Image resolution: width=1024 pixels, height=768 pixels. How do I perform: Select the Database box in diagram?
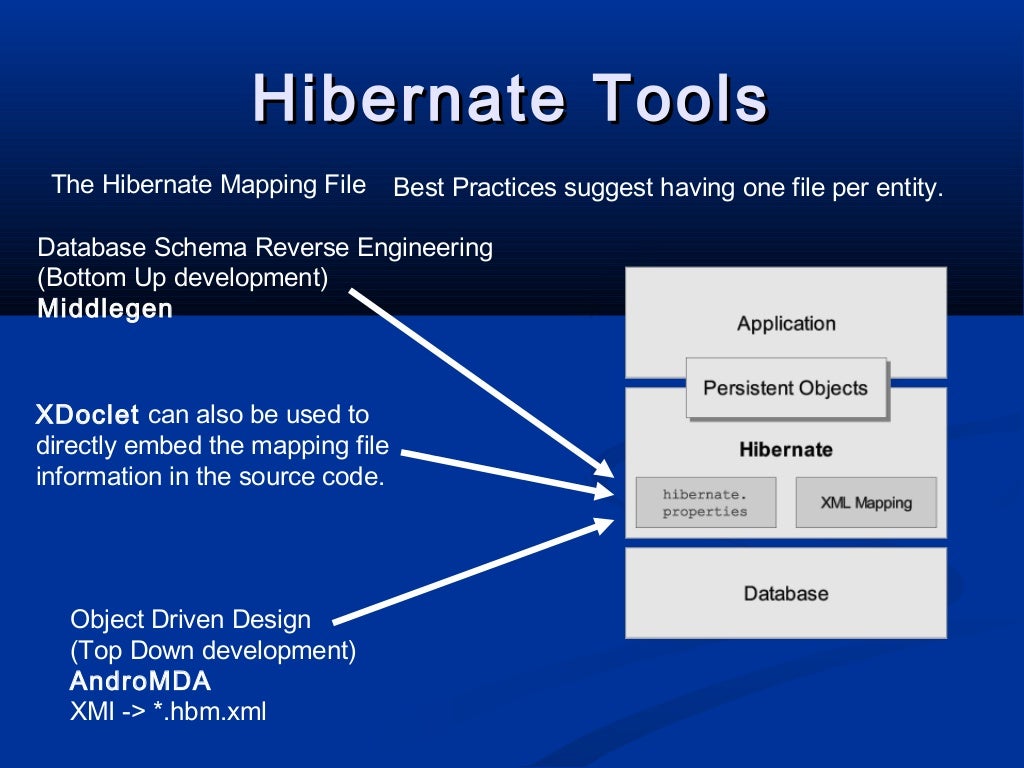point(786,593)
